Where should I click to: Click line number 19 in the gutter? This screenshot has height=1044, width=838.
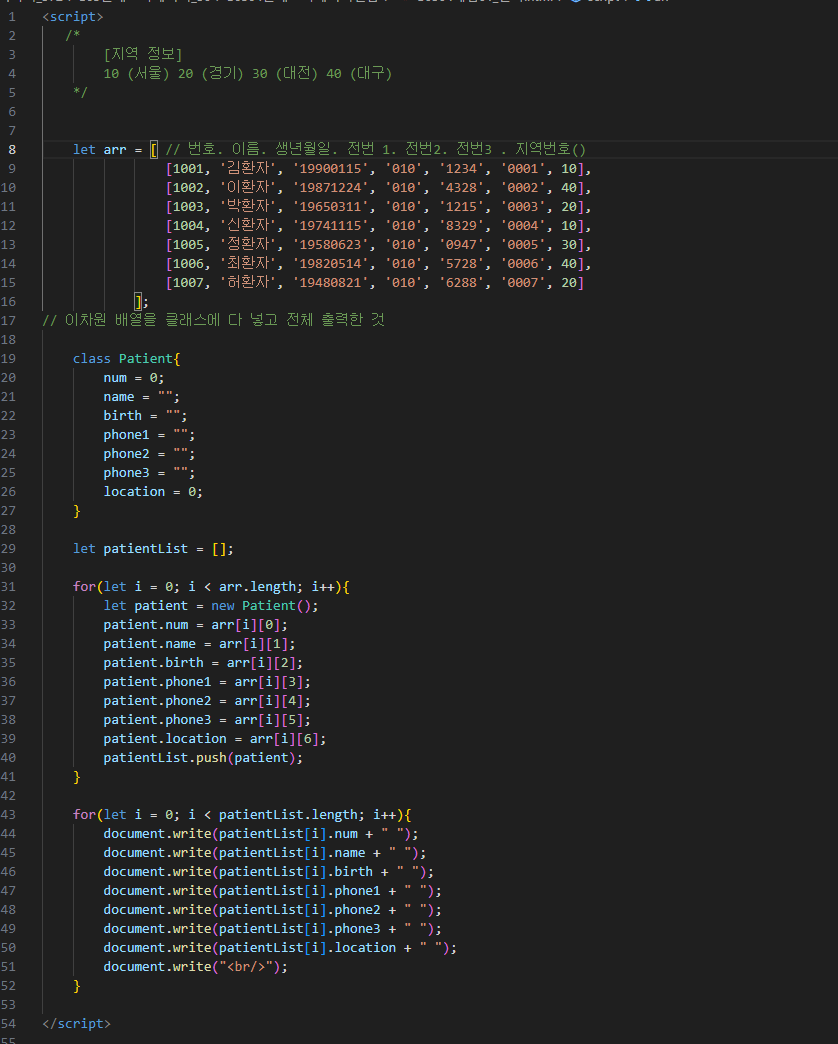pos(8,359)
